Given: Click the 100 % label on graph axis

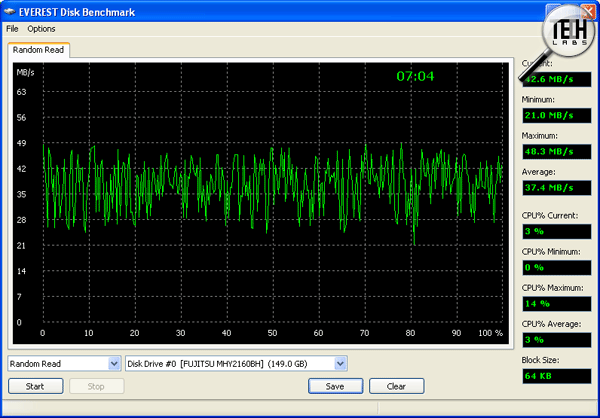Looking at the screenshot, I should tap(491, 333).
